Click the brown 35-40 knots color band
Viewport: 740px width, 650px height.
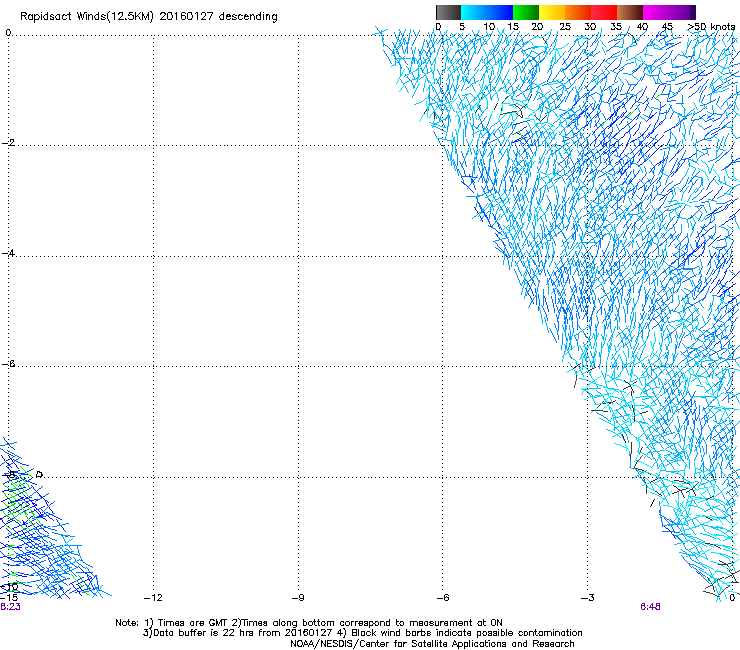(630, 12)
